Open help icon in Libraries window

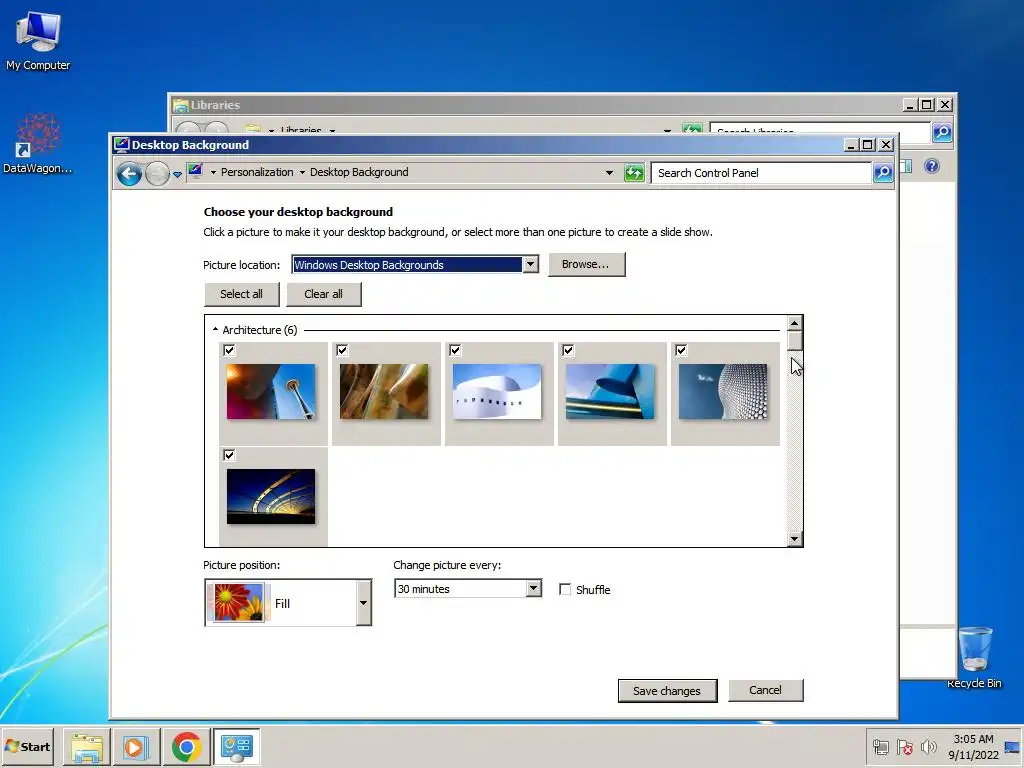tap(932, 166)
